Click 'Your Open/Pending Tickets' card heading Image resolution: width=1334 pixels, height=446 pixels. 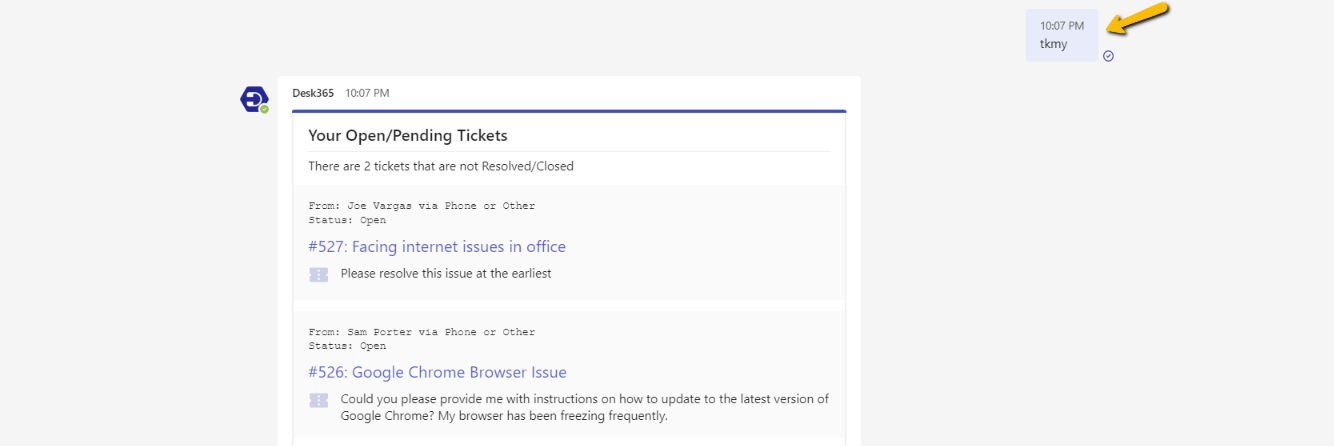[x=407, y=135]
